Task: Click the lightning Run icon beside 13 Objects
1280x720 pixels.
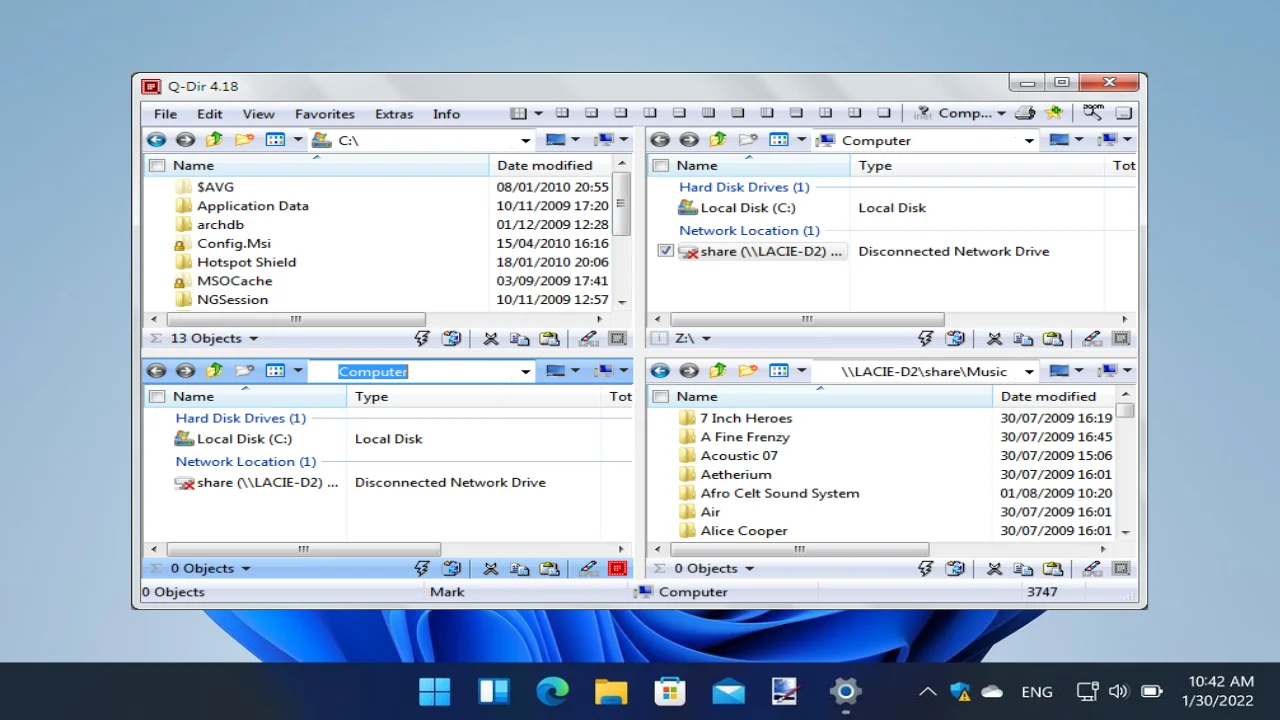Action: click(x=422, y=339)
